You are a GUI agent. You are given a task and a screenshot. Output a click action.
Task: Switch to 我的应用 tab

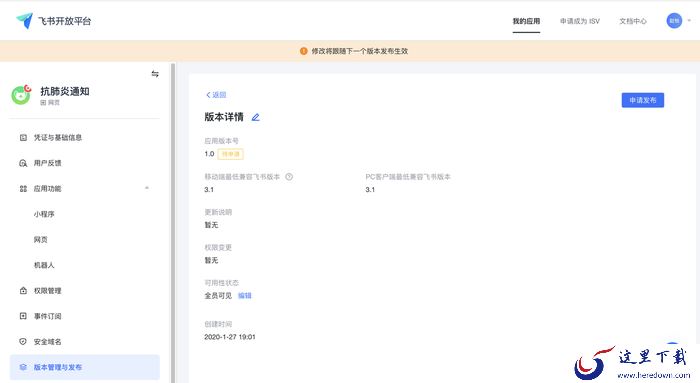pyautogui.click(x=526, y=21)
